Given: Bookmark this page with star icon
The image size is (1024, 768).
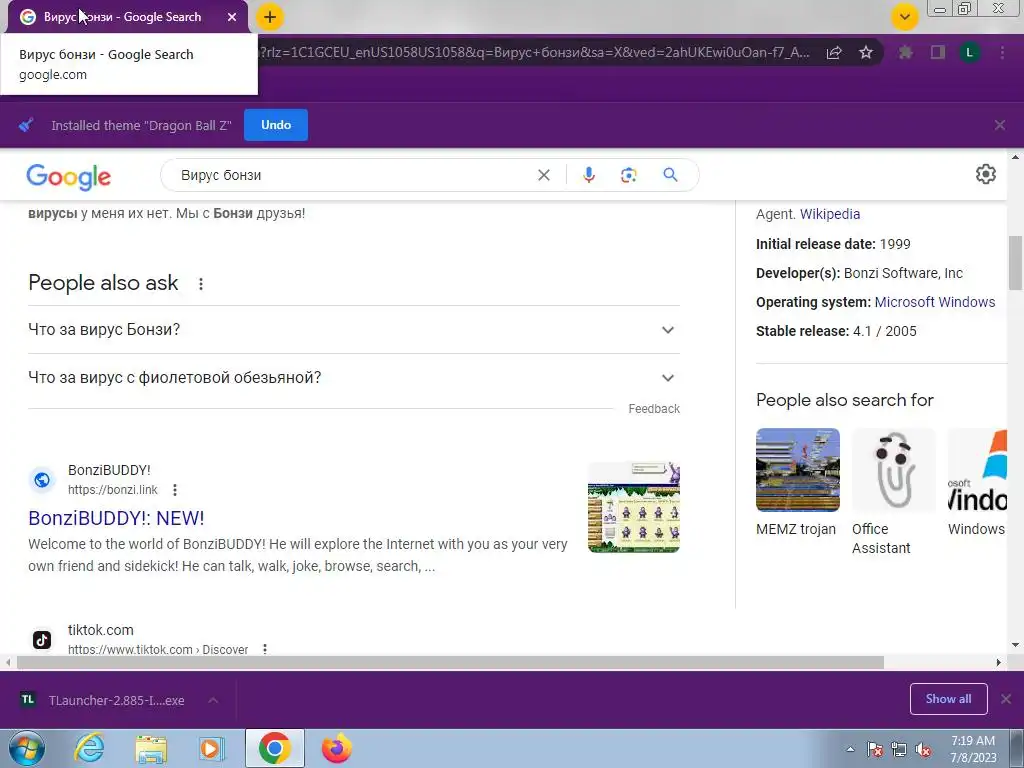Looking at the screenshot, I should tap(866, 52).
